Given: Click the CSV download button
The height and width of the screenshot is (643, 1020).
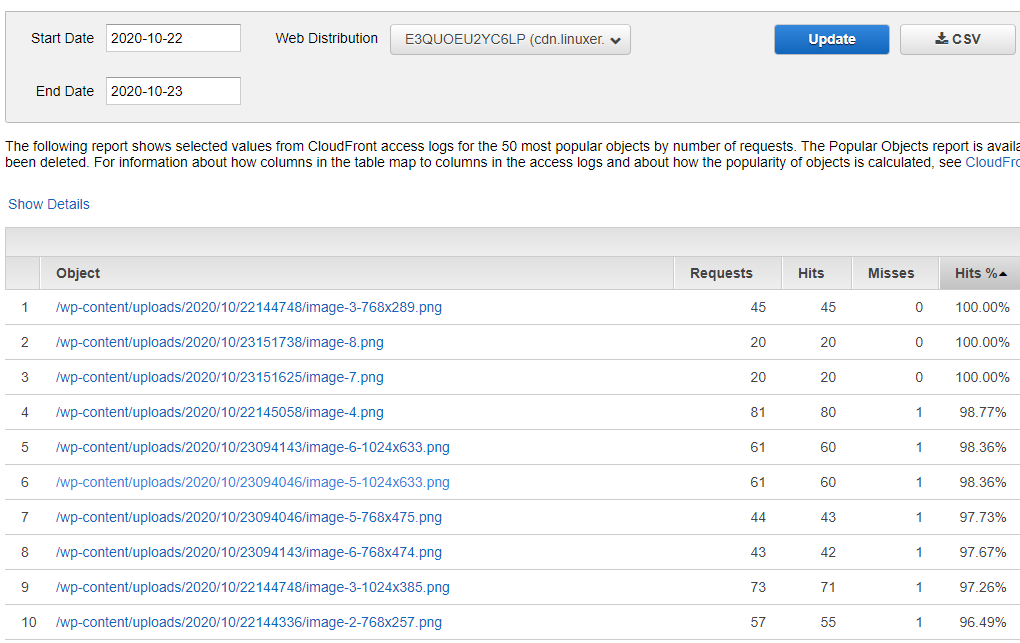Looking at the screenshot, I should [x=957, y=39].
